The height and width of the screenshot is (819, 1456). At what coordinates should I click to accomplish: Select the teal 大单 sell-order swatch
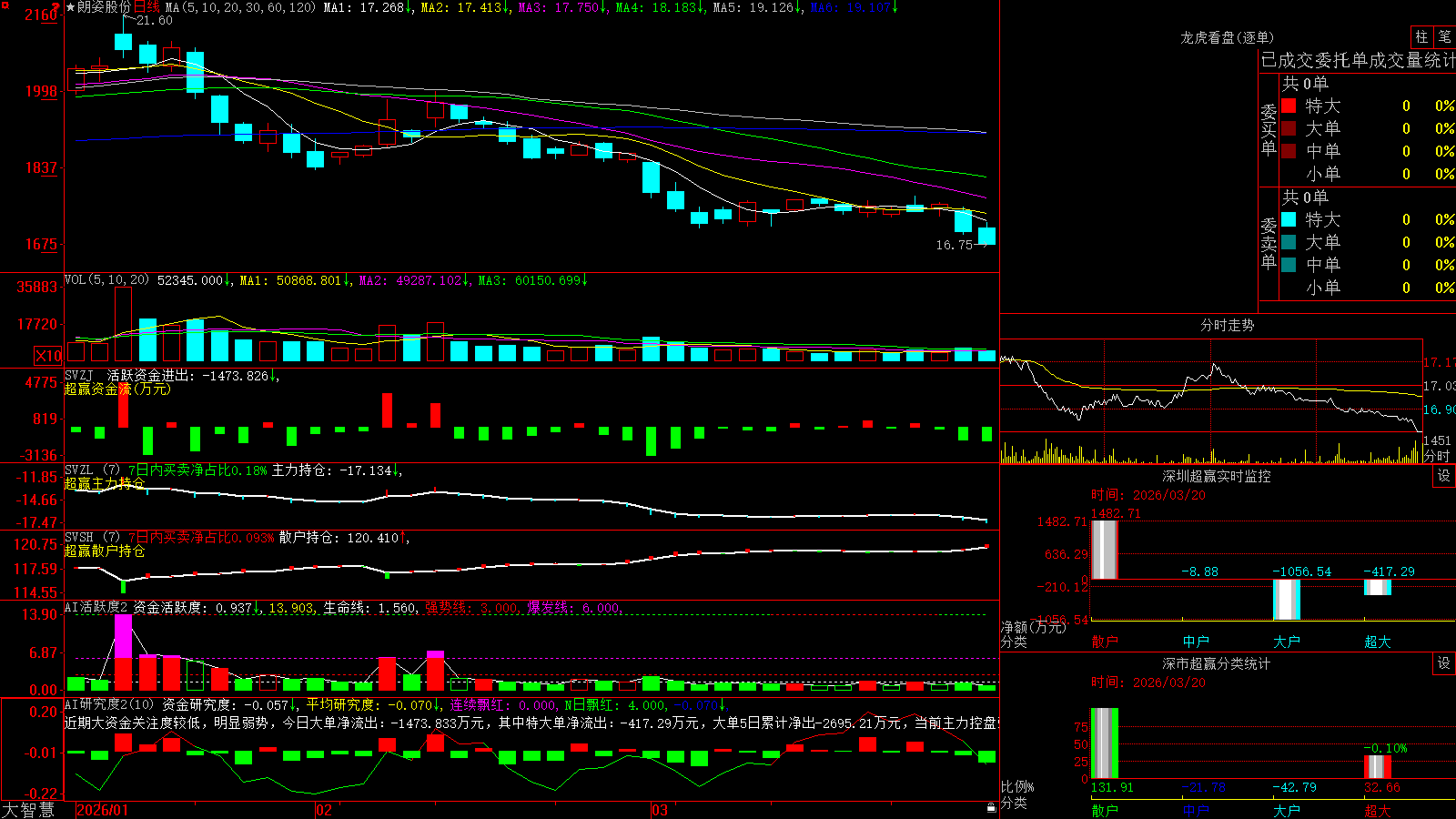tap(1289, 242)
